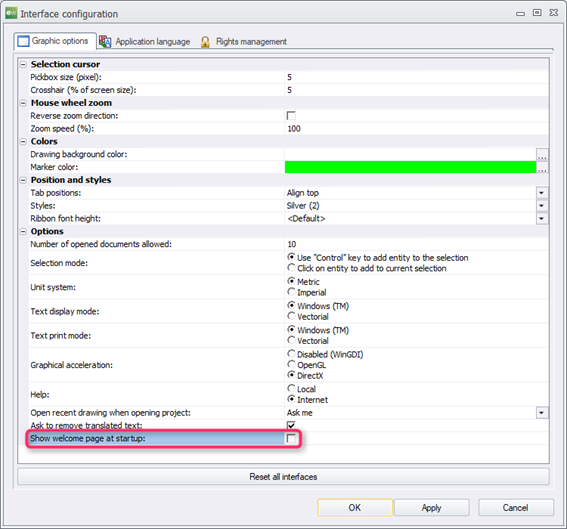Switch to the Rights management tab

click(x=244, y=42)
